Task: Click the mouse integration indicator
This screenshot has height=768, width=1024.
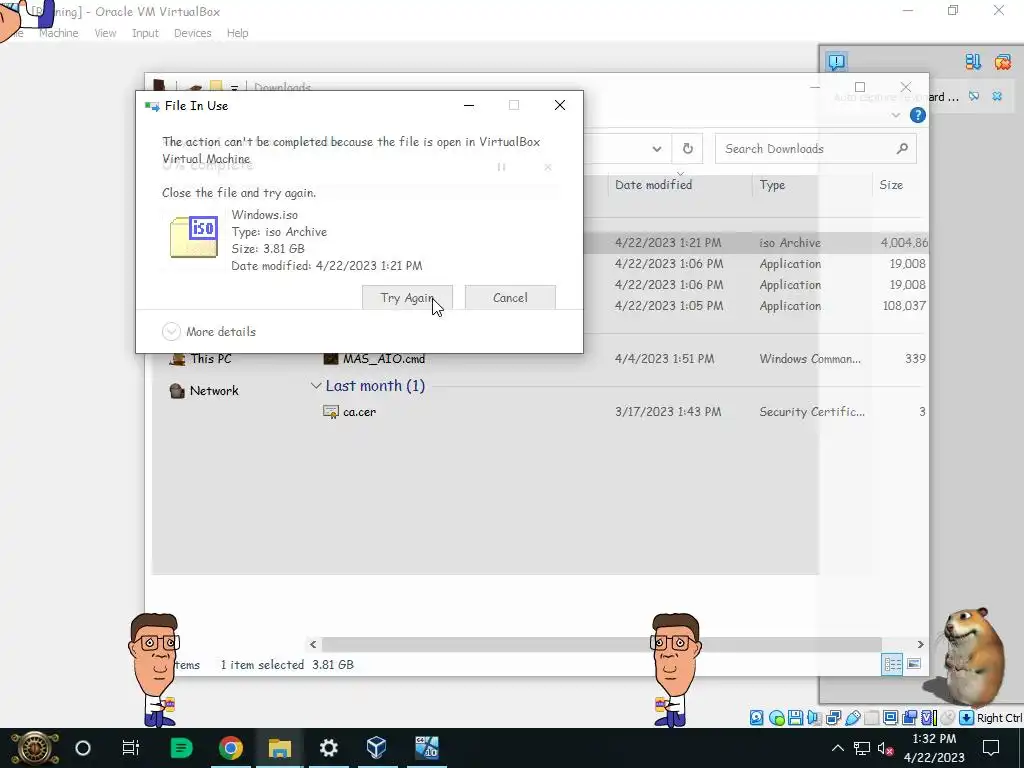Action: [x=948, y=718]
